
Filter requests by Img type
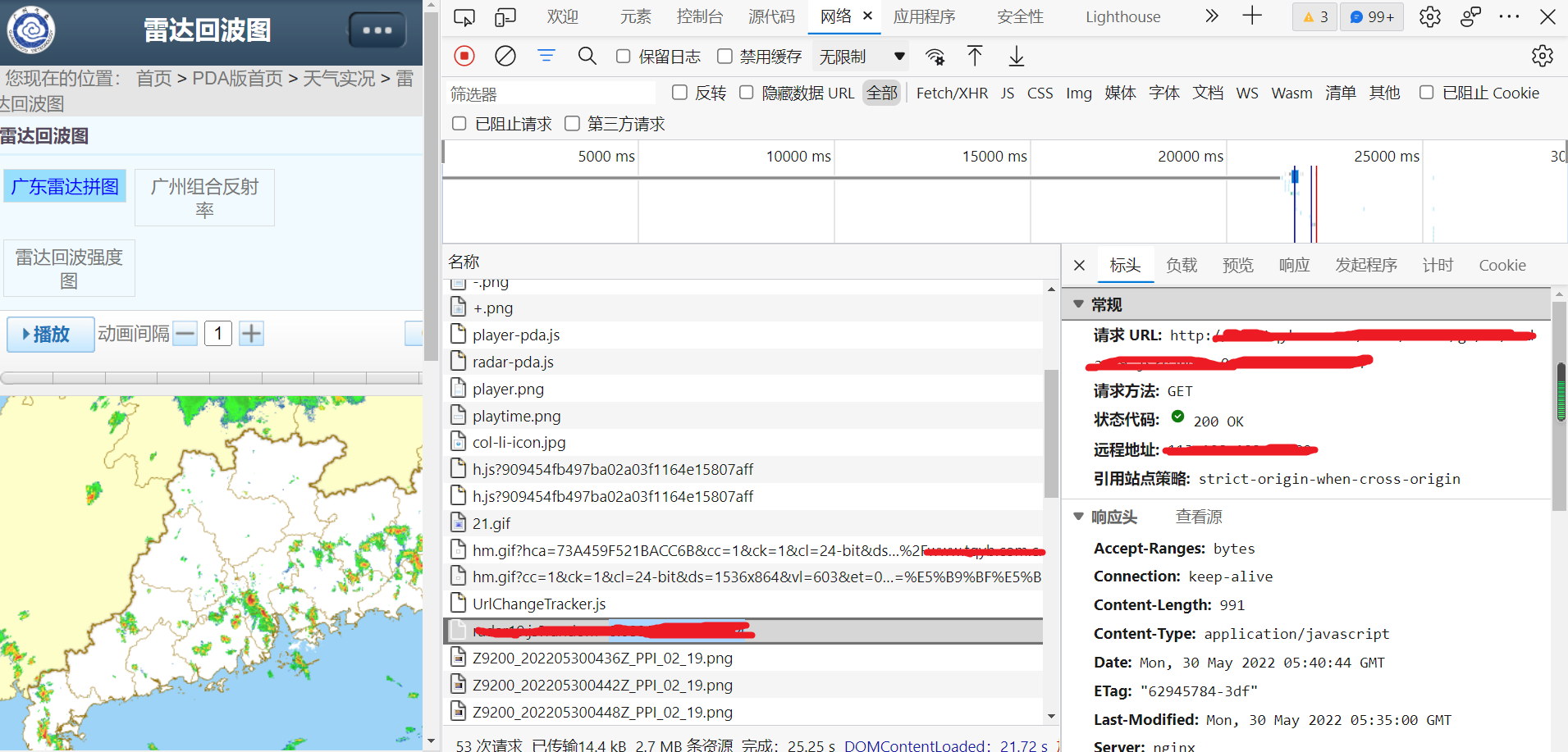click(1079, 93)
